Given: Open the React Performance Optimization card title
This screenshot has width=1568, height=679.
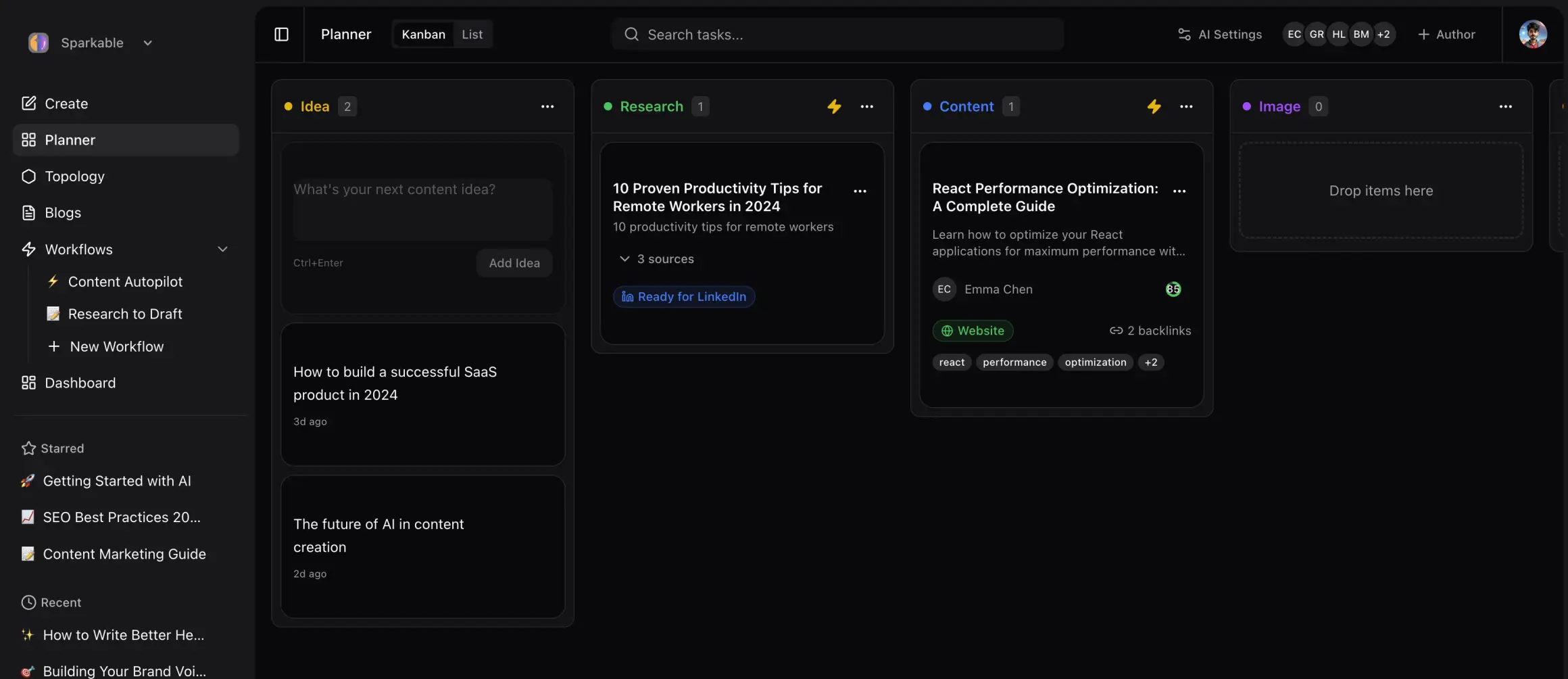Looking at the screenshot, I should (1045, 197).
